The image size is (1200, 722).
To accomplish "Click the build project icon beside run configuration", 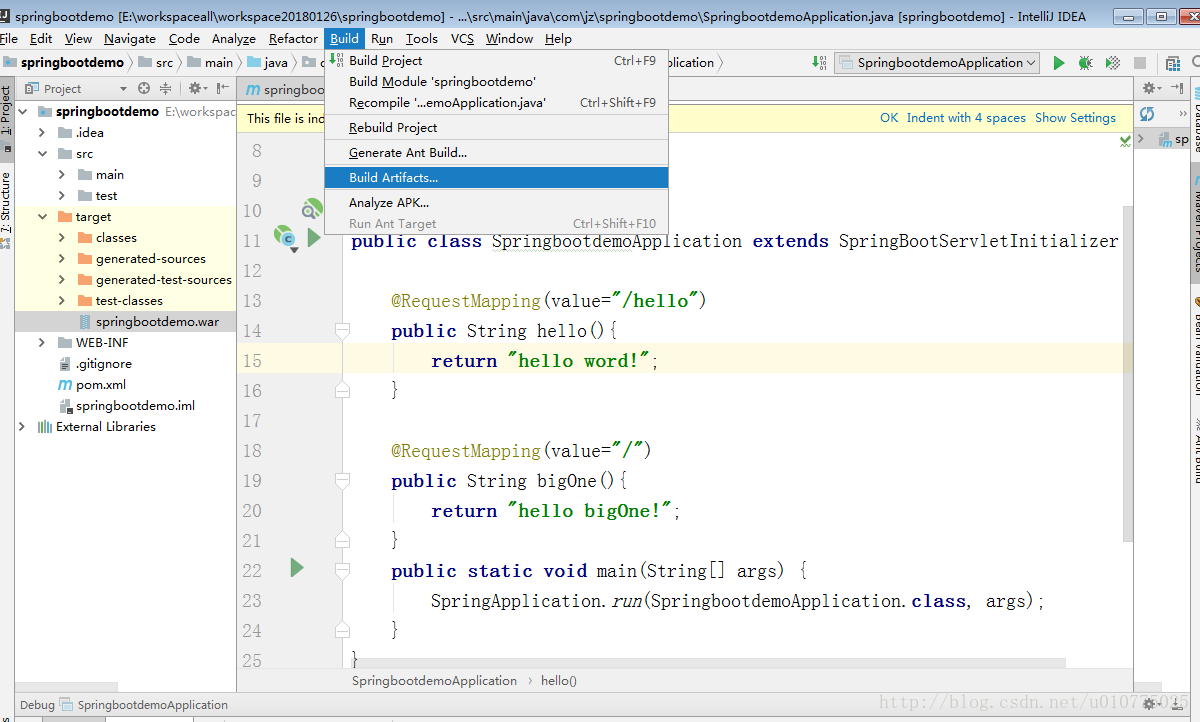I will tap(817, 63).
